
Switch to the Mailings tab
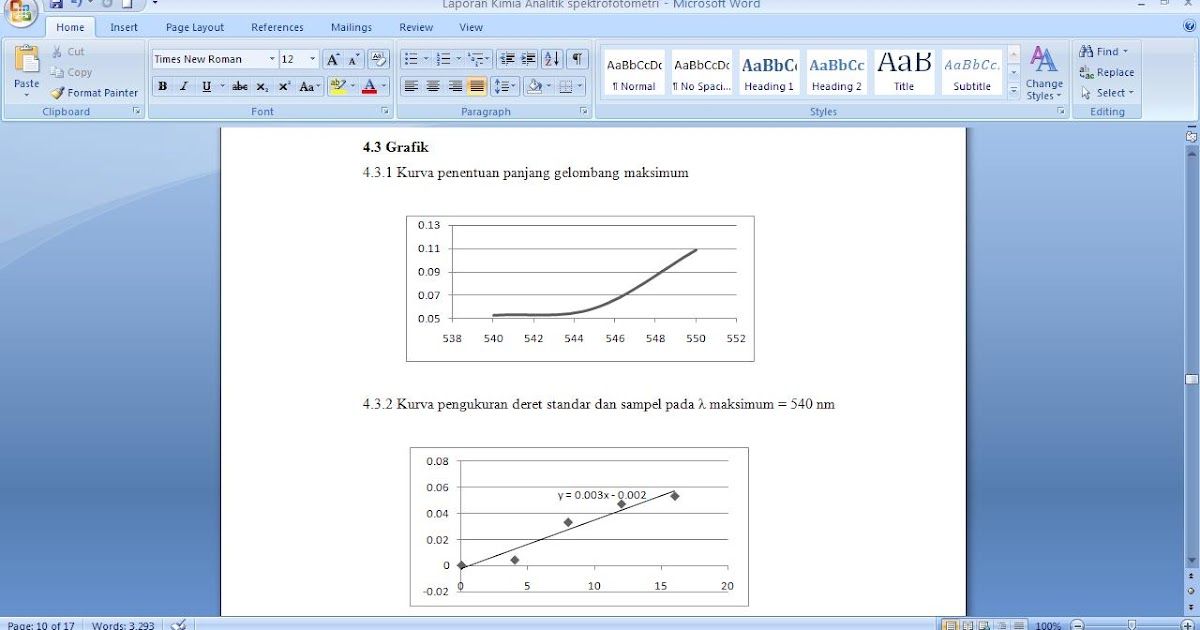pos(351,27)
